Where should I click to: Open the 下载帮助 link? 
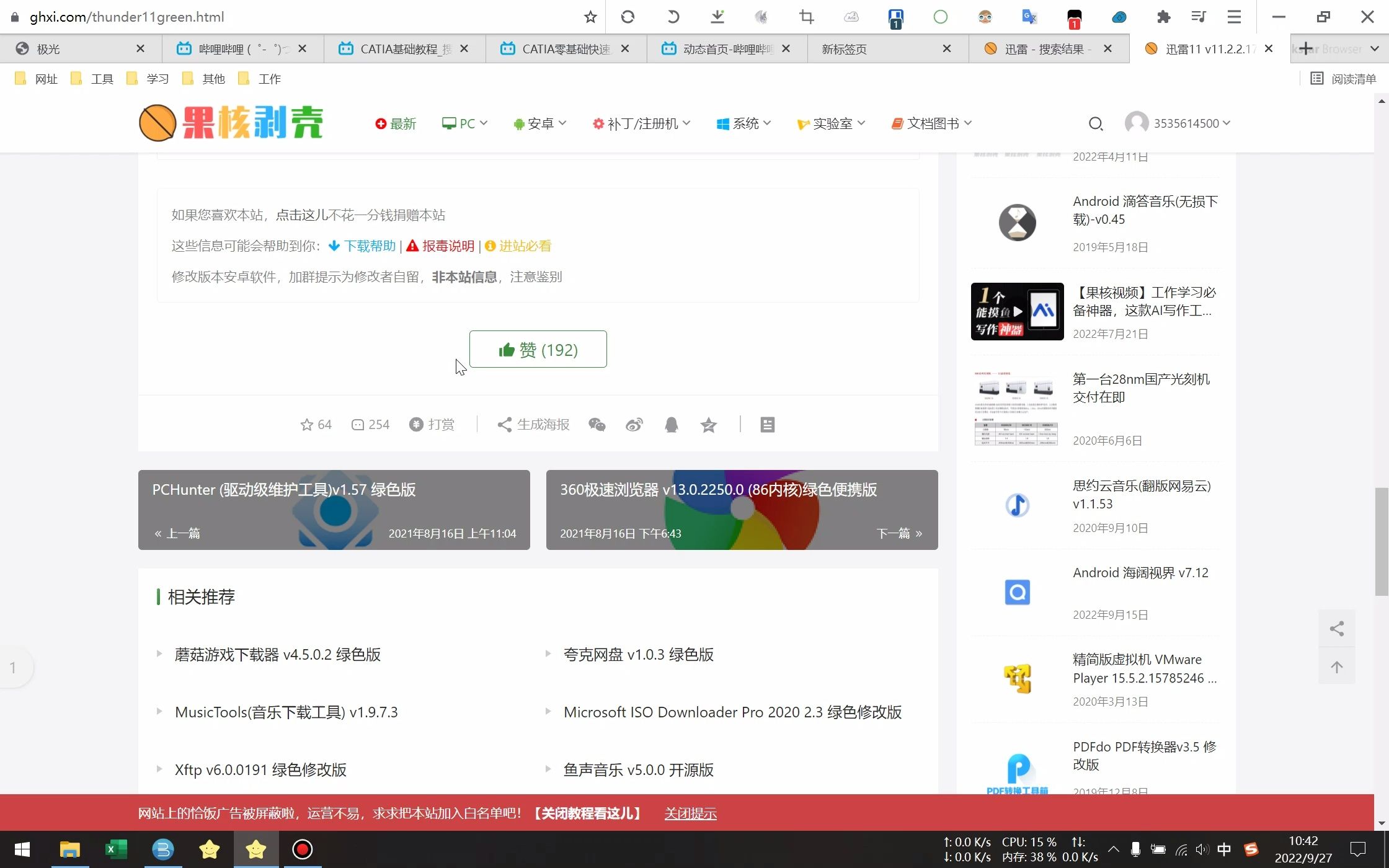click(362, 246)
